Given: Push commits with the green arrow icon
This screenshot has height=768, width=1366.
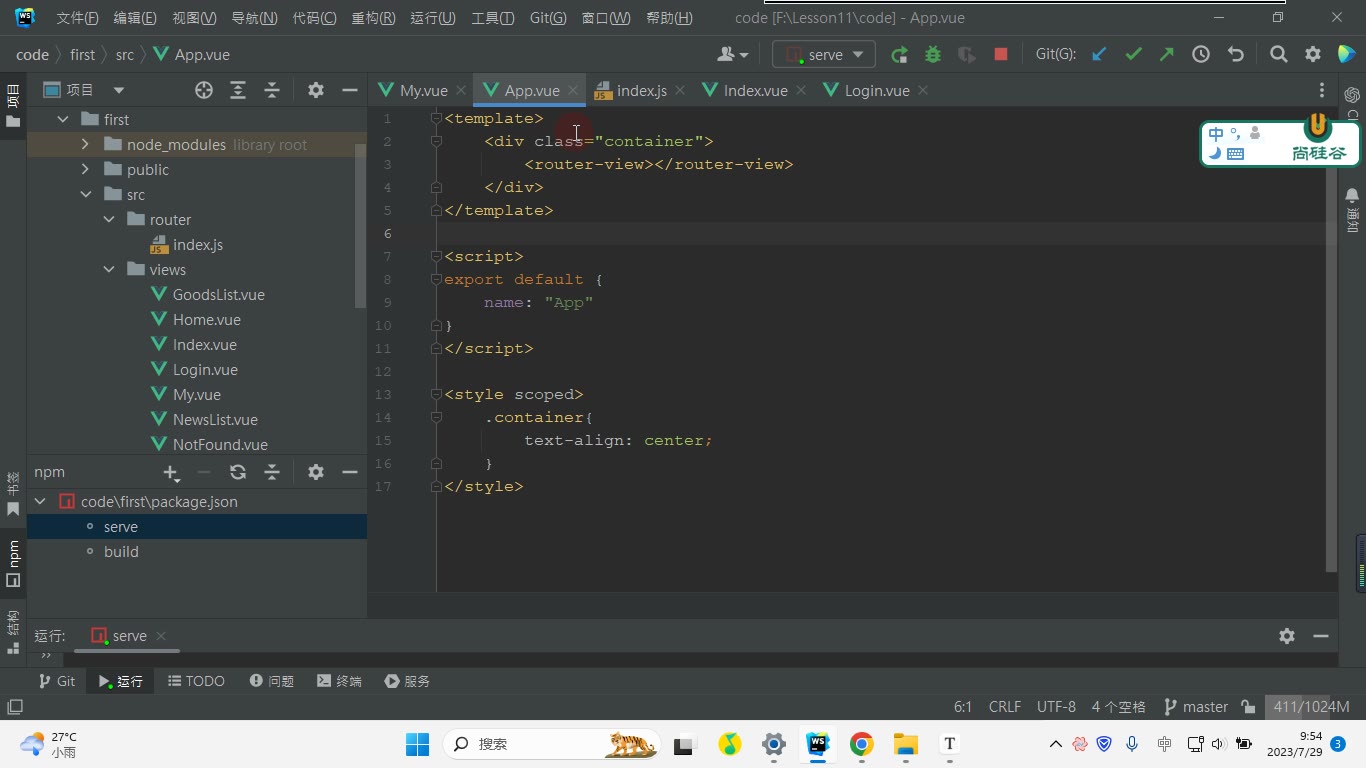Looking at the screenshot, I should tap(1167, 54).
